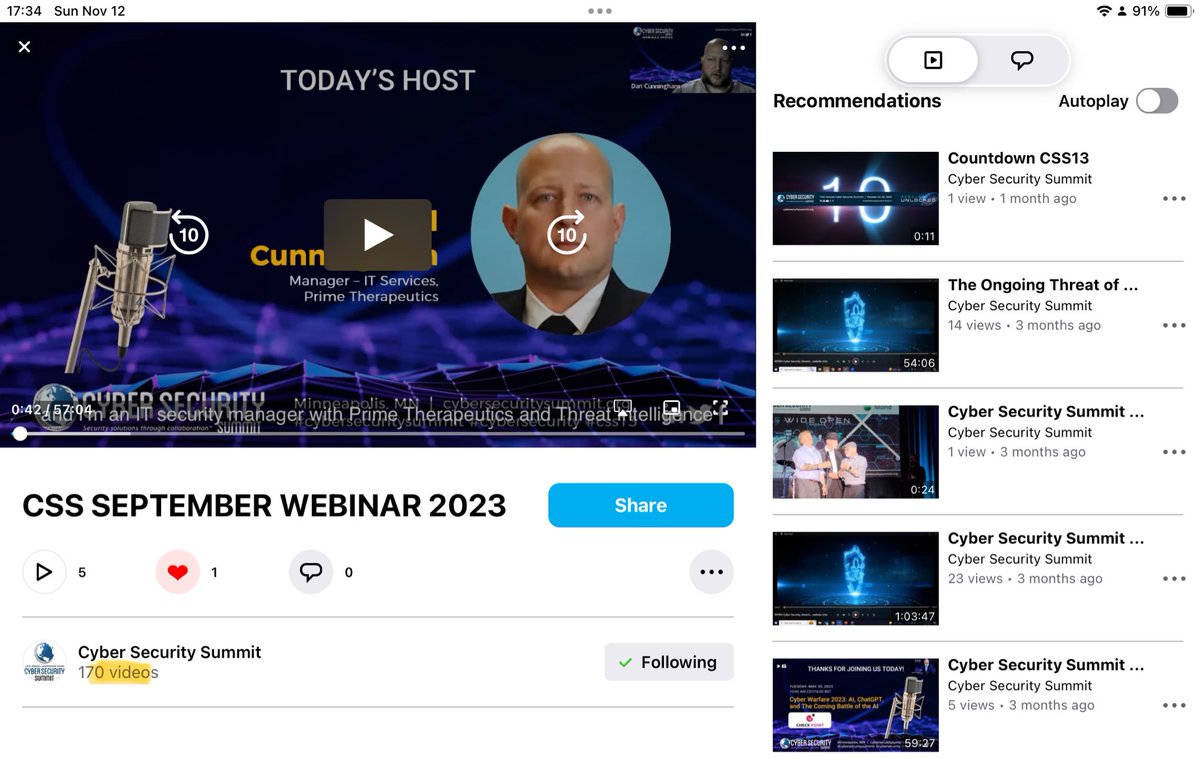Switch to the chat bubble tab

click(x=1021, y=60)
